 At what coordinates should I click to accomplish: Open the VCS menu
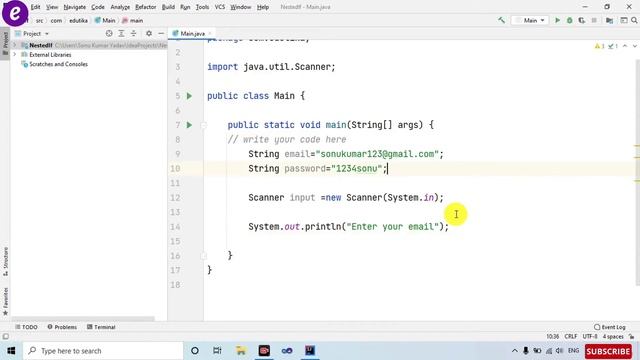(x=220, y=7)
